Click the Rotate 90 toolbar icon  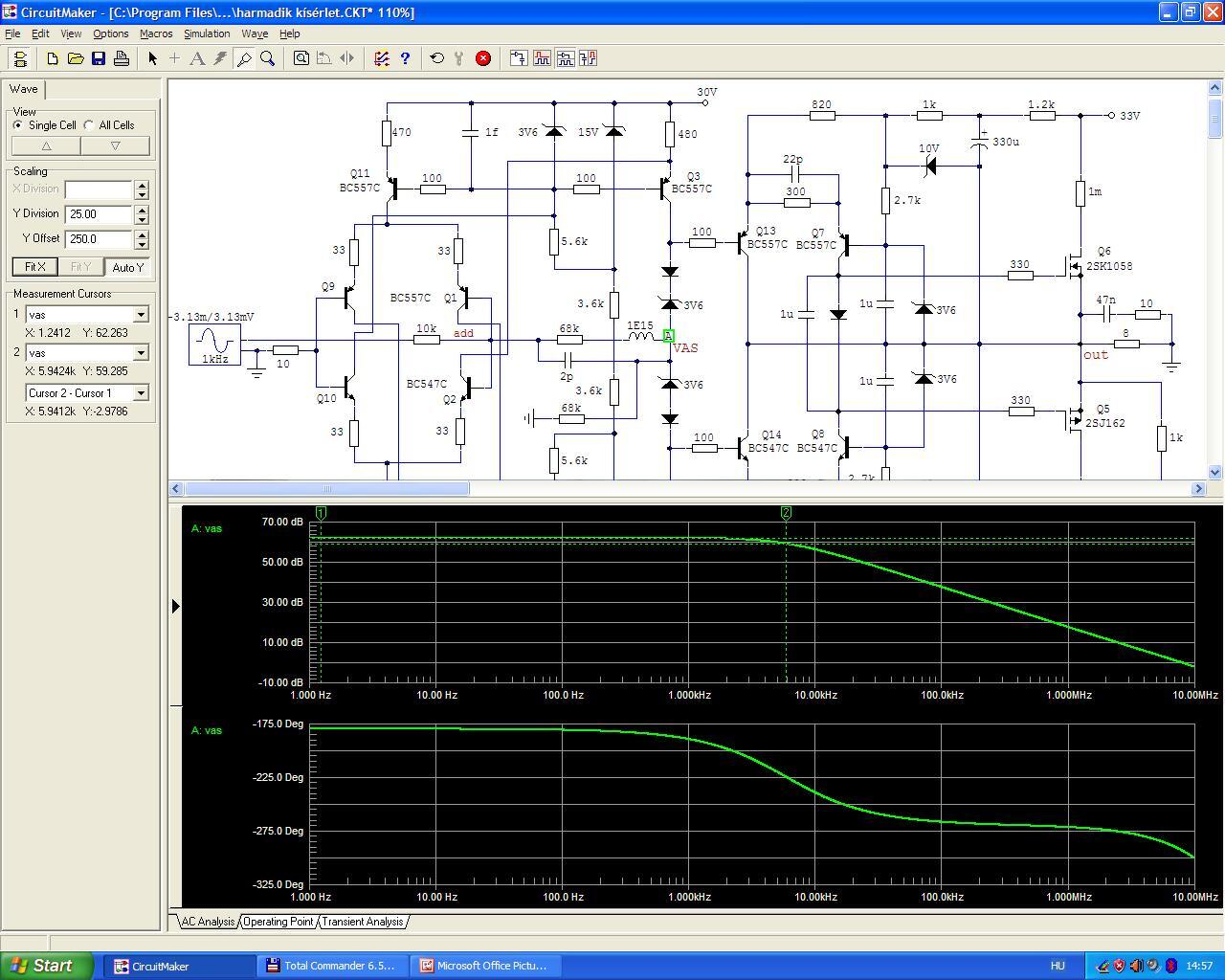point(324,58)
